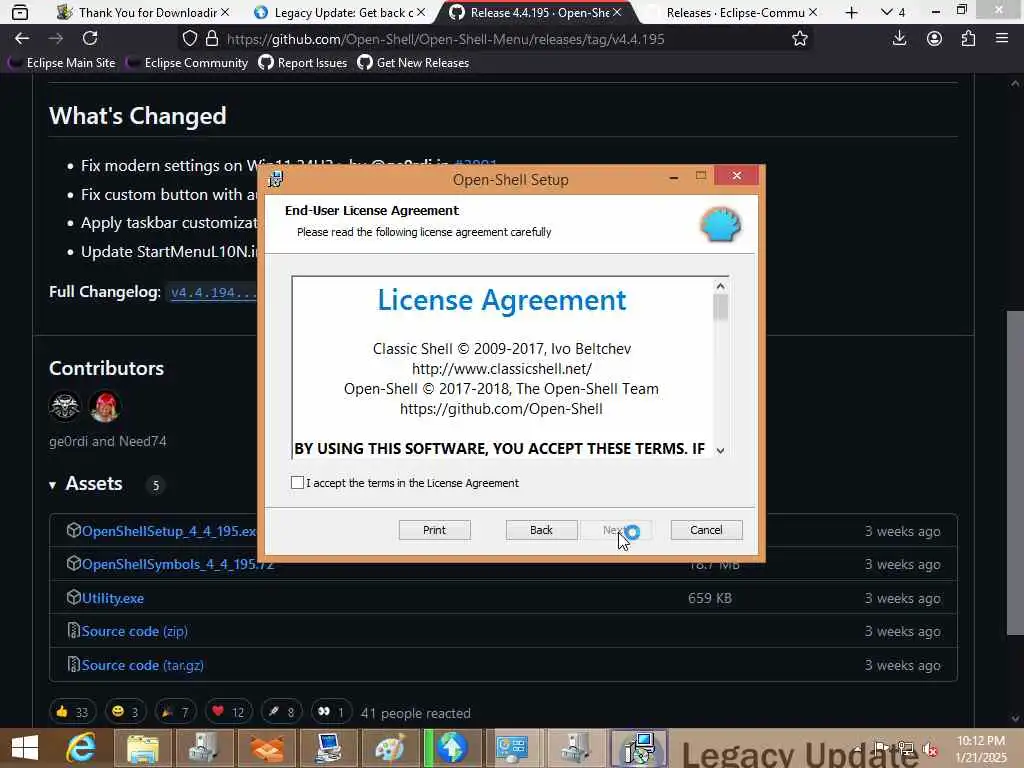Viewport: 1024px width, 768px height.
Task: Open Firefox extensions icon
Action: 968,39
